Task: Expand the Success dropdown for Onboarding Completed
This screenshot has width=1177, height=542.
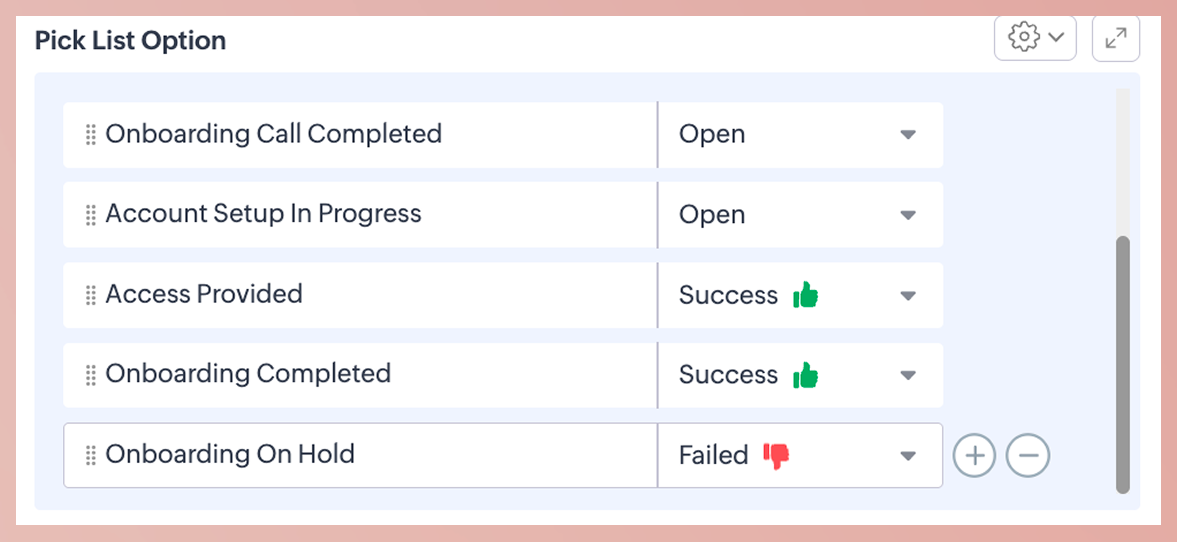Action: coord(907,375)
